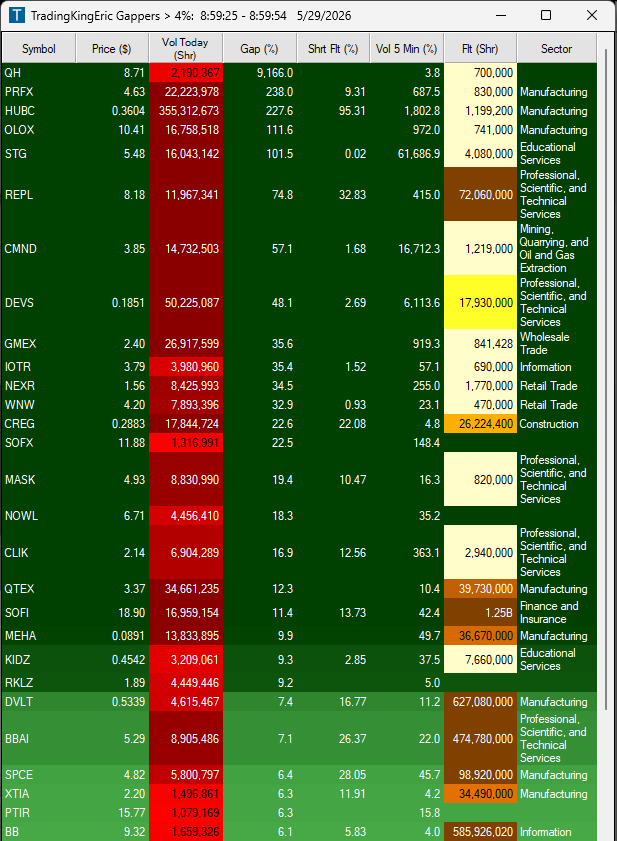Click BB's Information sector cell

pyautogui.click(x=556, y=832)
